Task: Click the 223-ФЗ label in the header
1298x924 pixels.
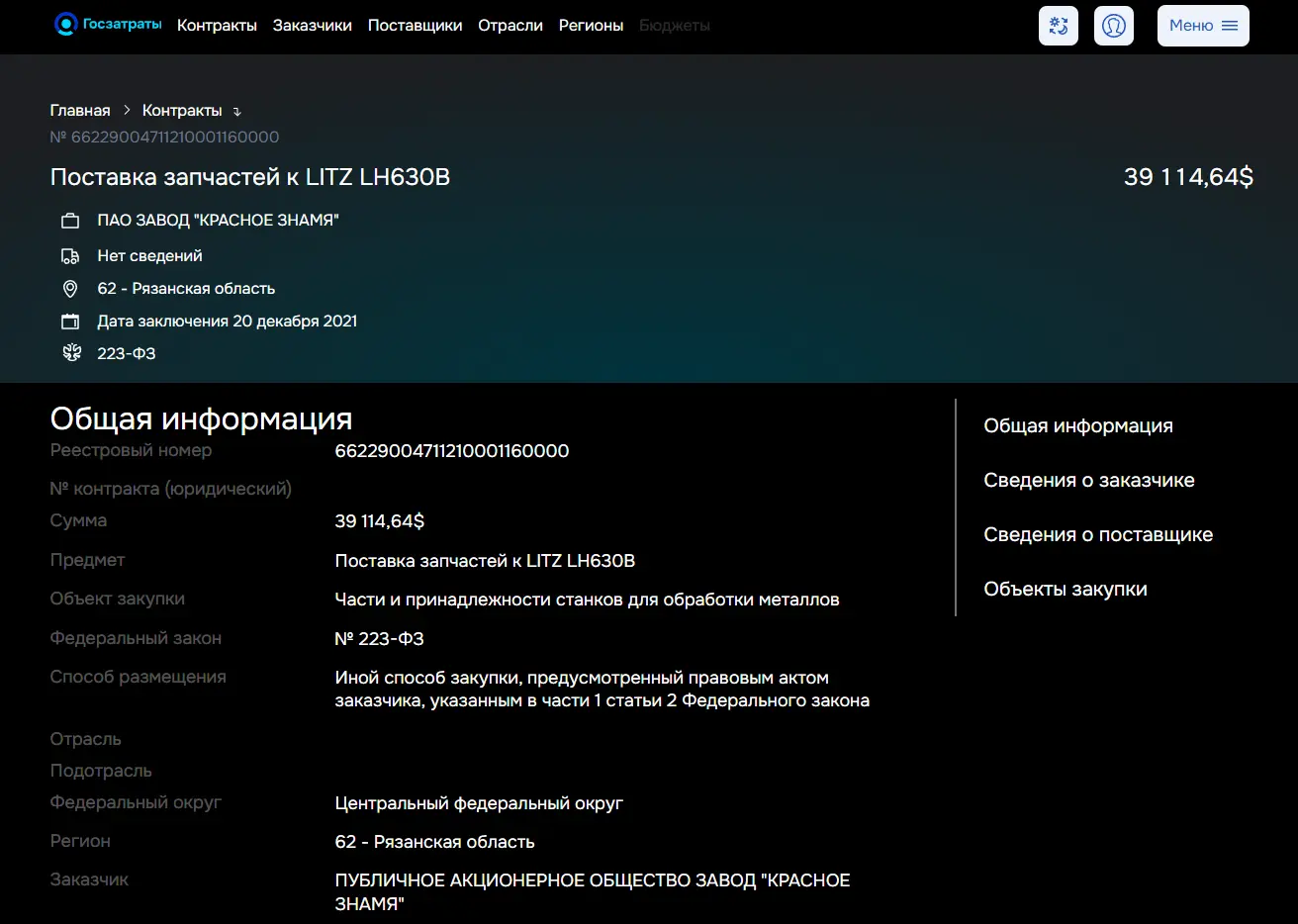Action: coord(127,354)
